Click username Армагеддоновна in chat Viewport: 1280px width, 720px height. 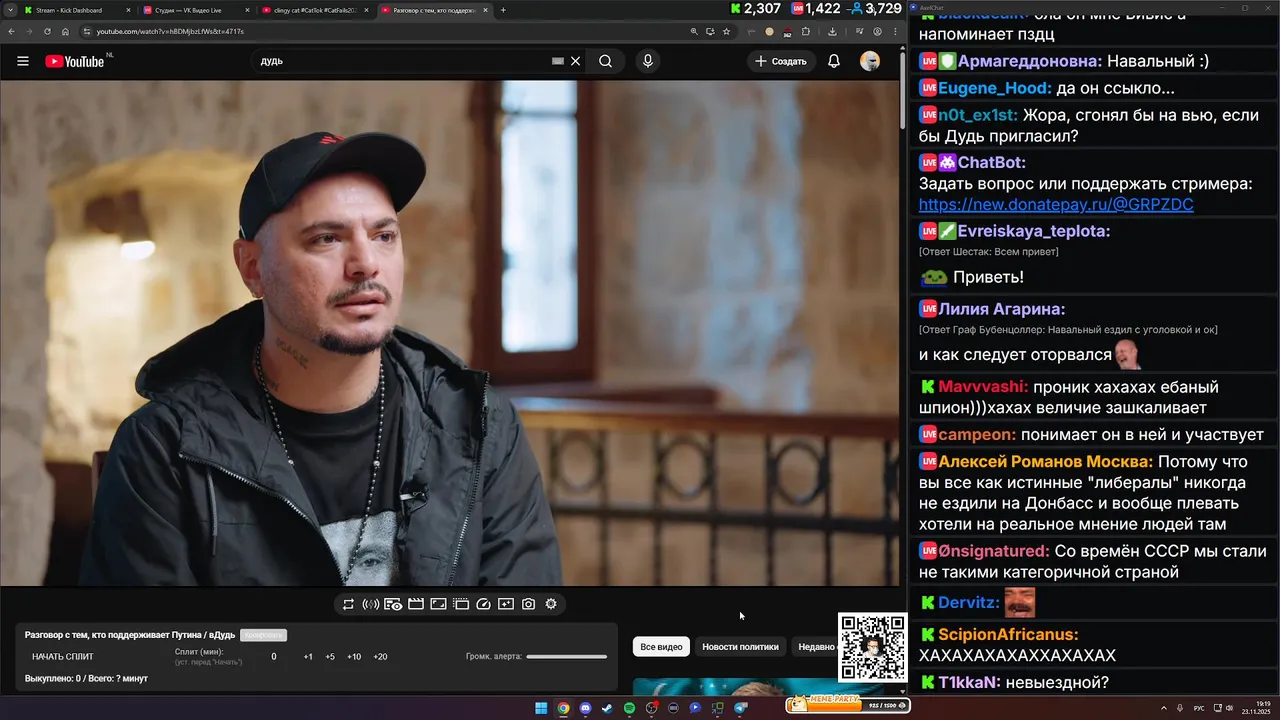1027,61
